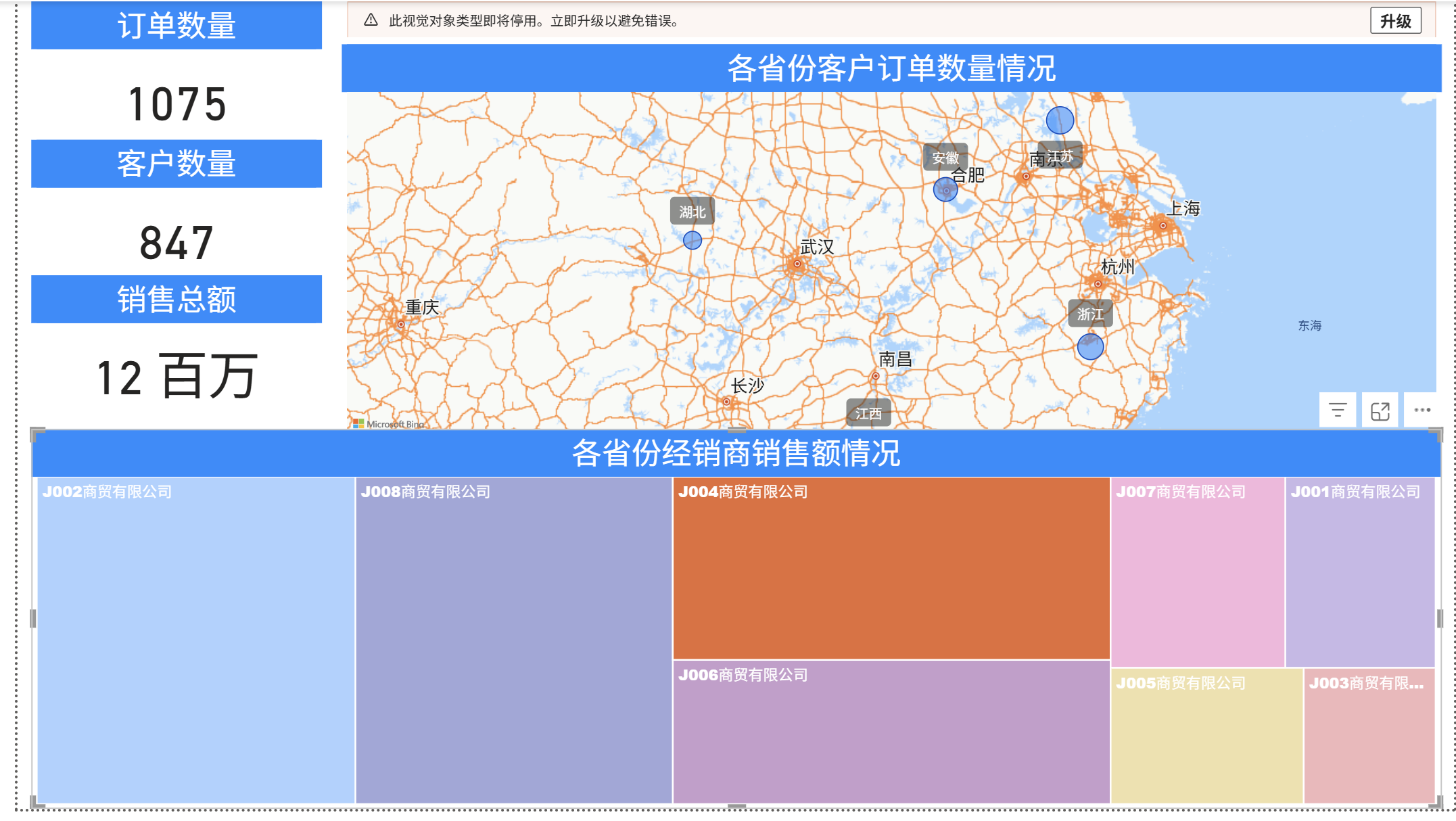Select J006商贸有限公司 treemap tile
The height and width of the screenshot is (821, 1456).
891,732
